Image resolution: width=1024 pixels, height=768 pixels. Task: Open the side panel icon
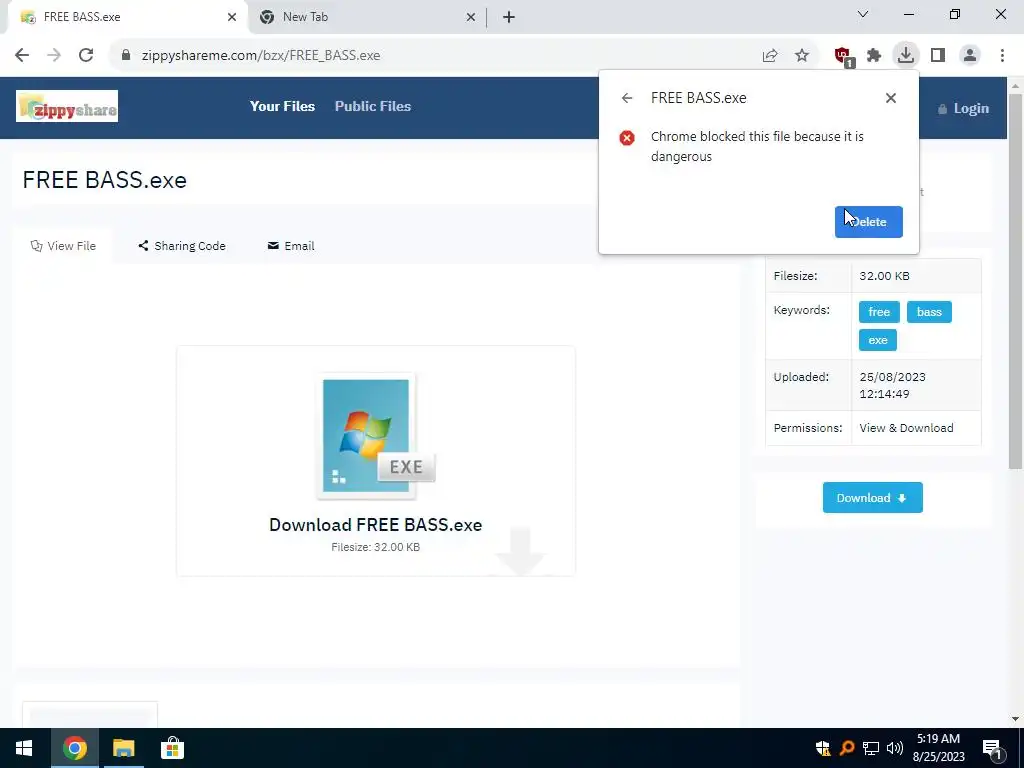pyautogui.click(x=938, y=56)
